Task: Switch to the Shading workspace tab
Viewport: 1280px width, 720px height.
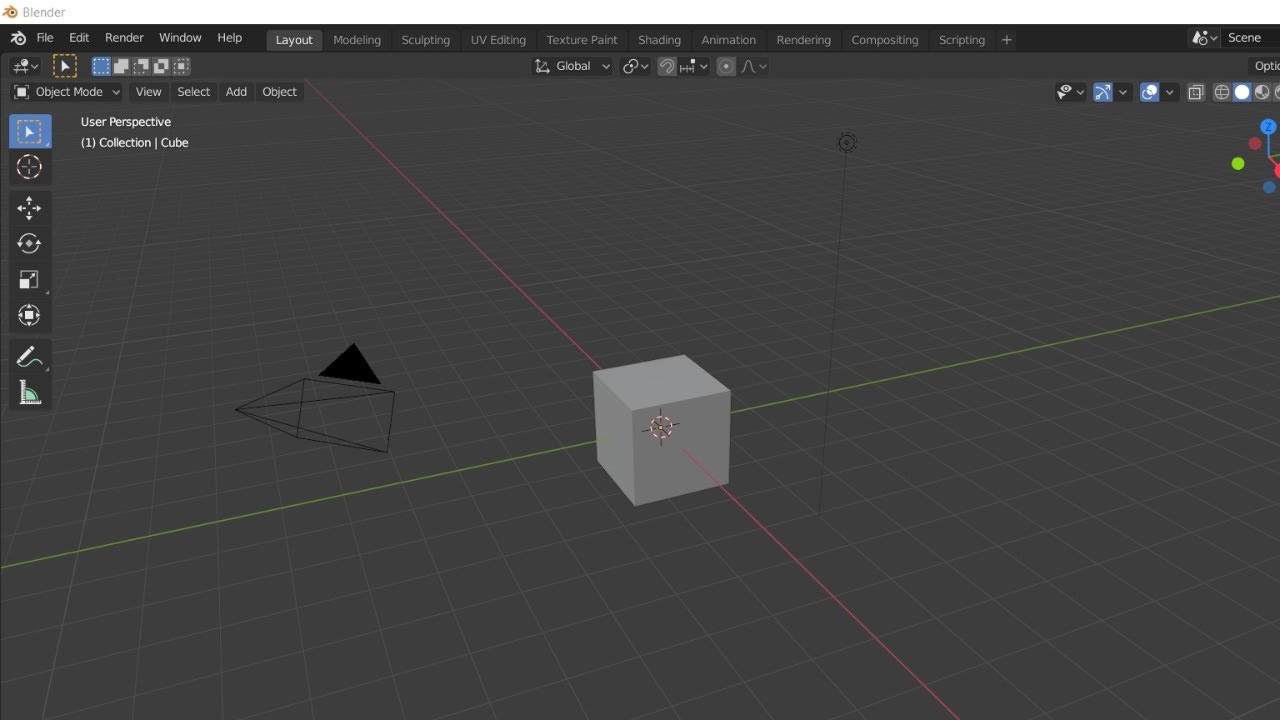Action: point(659,40)
